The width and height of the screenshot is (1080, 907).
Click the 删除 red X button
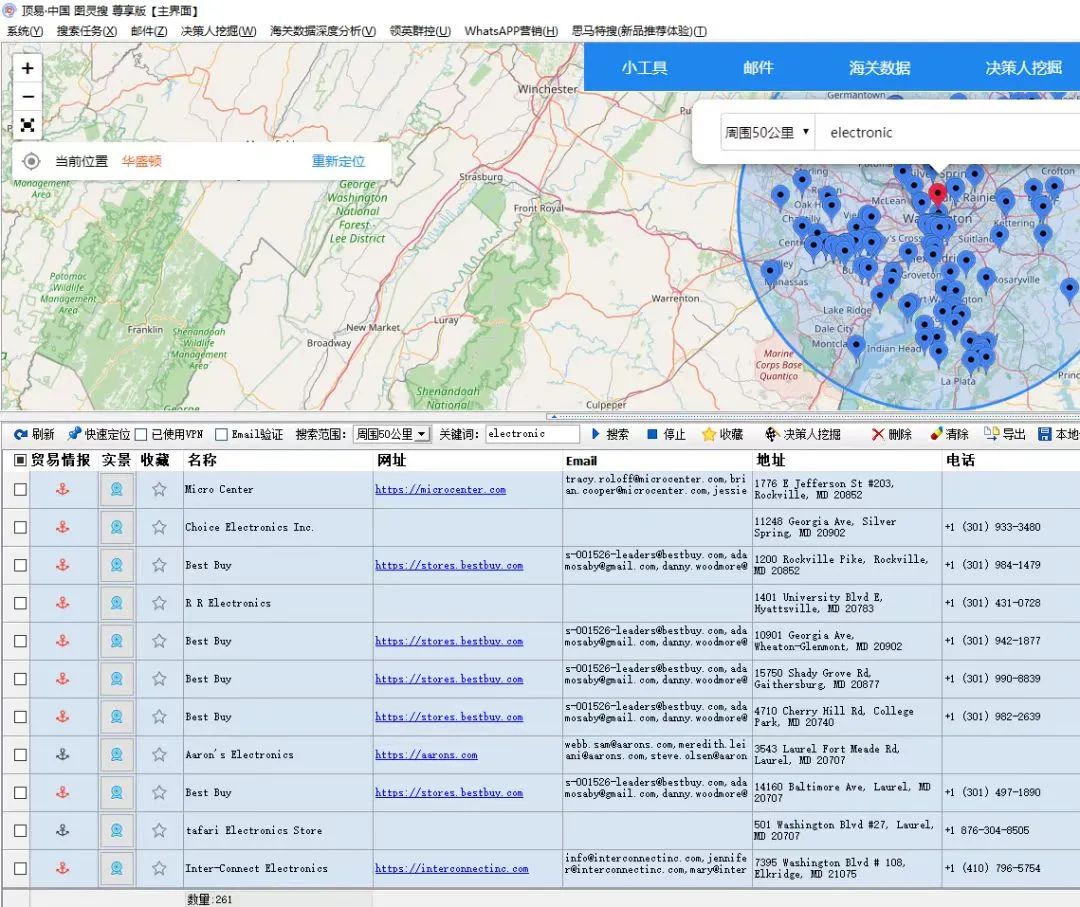(x=892, y=434)
